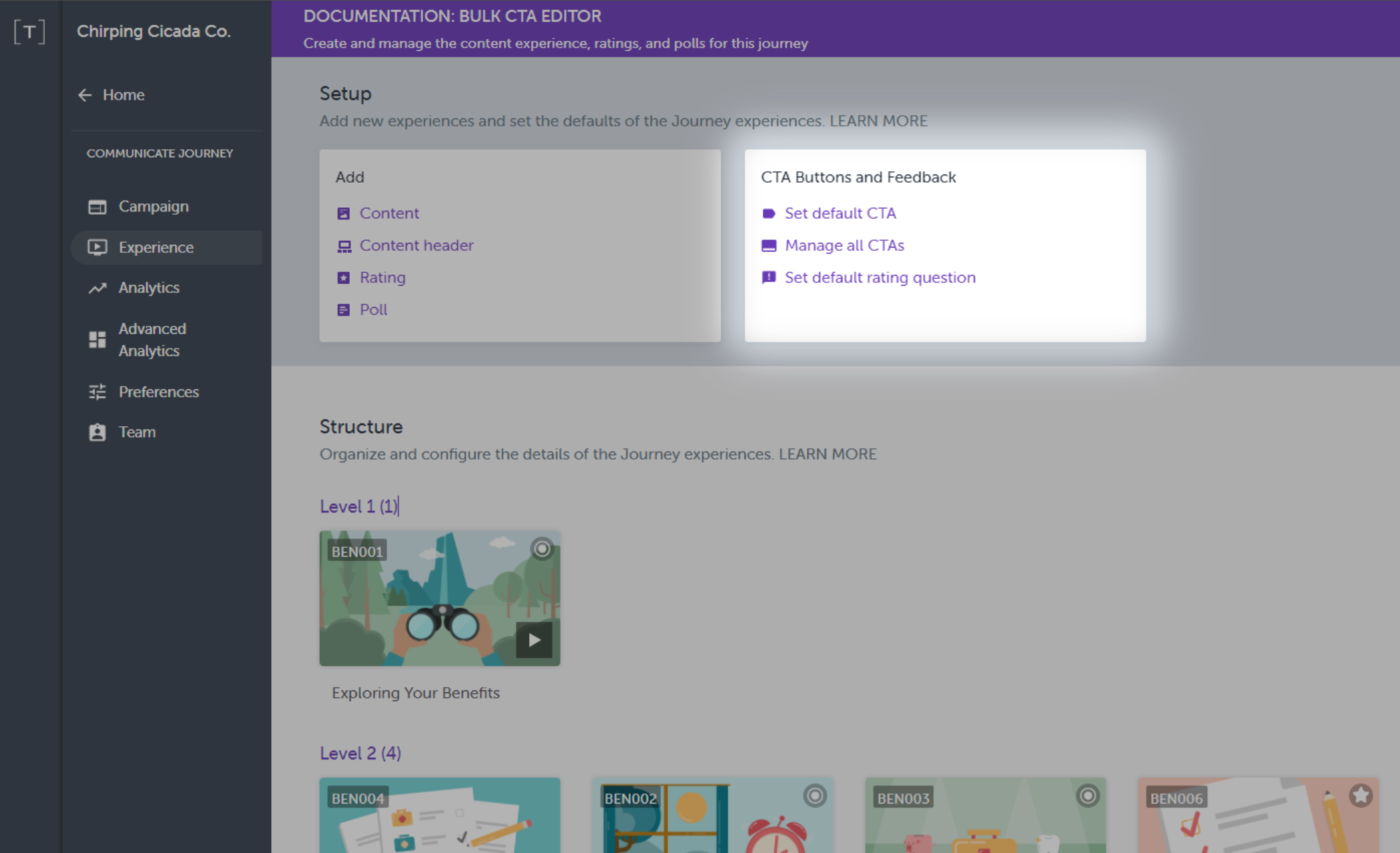Open the Set default CTA link
This screenshot has width=1400, height=853.
pyautogui.click(x=840, y=213)
